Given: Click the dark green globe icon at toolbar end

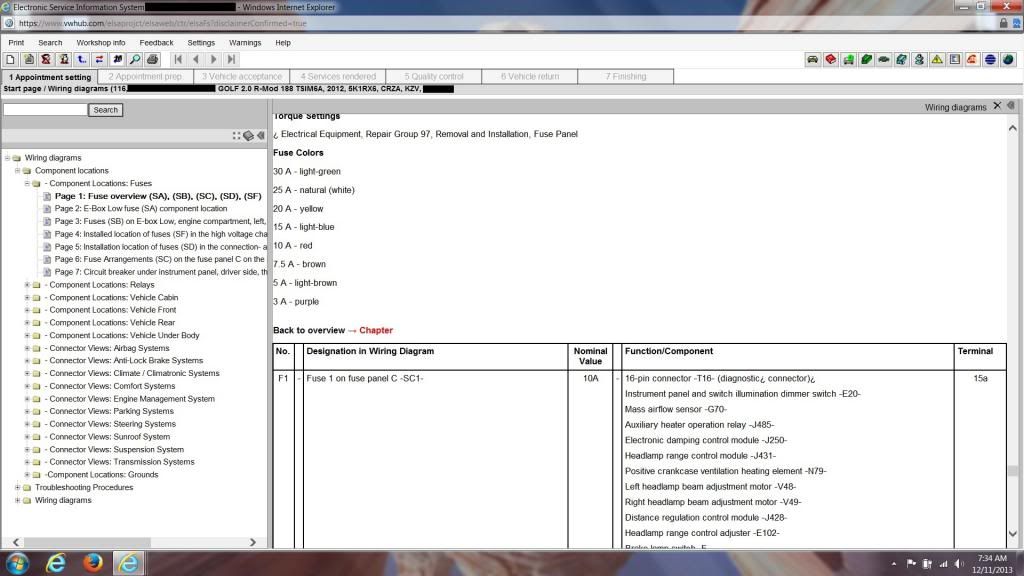Looking at the screenshot, I should (x=1008, y=59).
